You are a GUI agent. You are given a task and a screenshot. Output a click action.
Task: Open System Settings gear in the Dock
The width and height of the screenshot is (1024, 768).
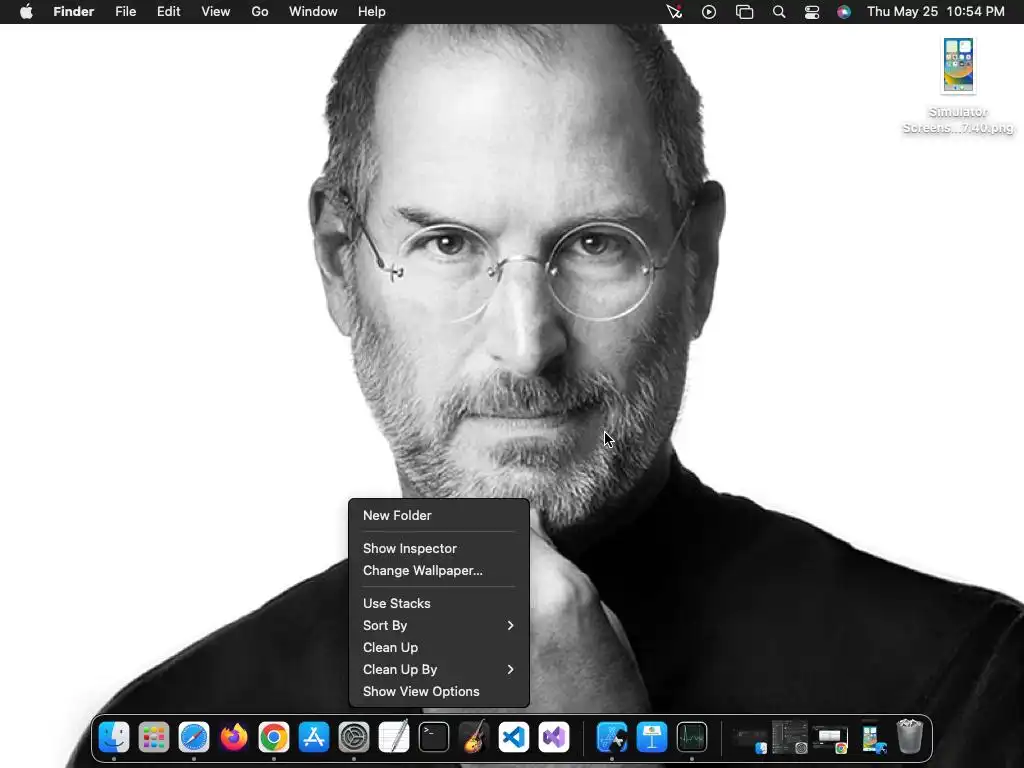354,737
